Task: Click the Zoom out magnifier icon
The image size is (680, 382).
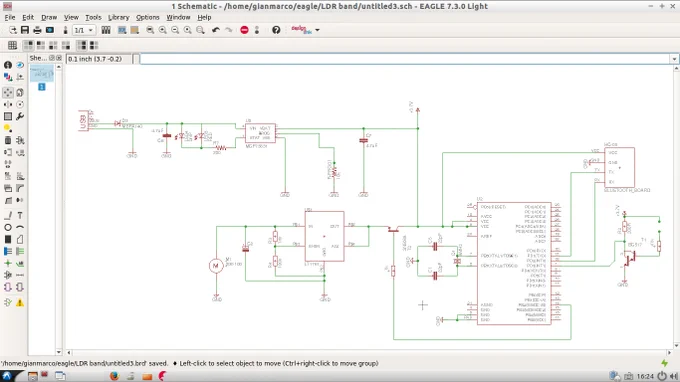Action: tap(175, 30)
